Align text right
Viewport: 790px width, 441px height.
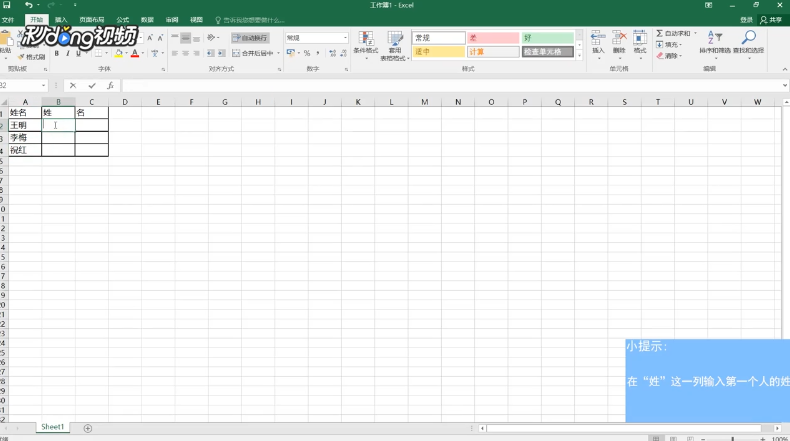click(196, 53)
